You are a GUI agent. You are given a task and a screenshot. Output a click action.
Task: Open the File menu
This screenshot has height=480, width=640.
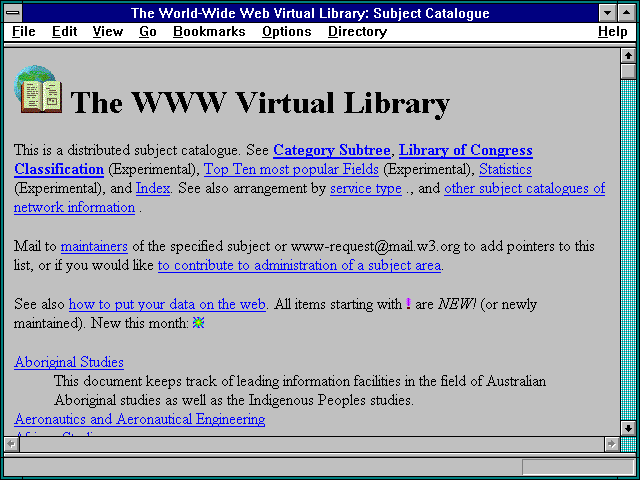[x=24, y=31]
